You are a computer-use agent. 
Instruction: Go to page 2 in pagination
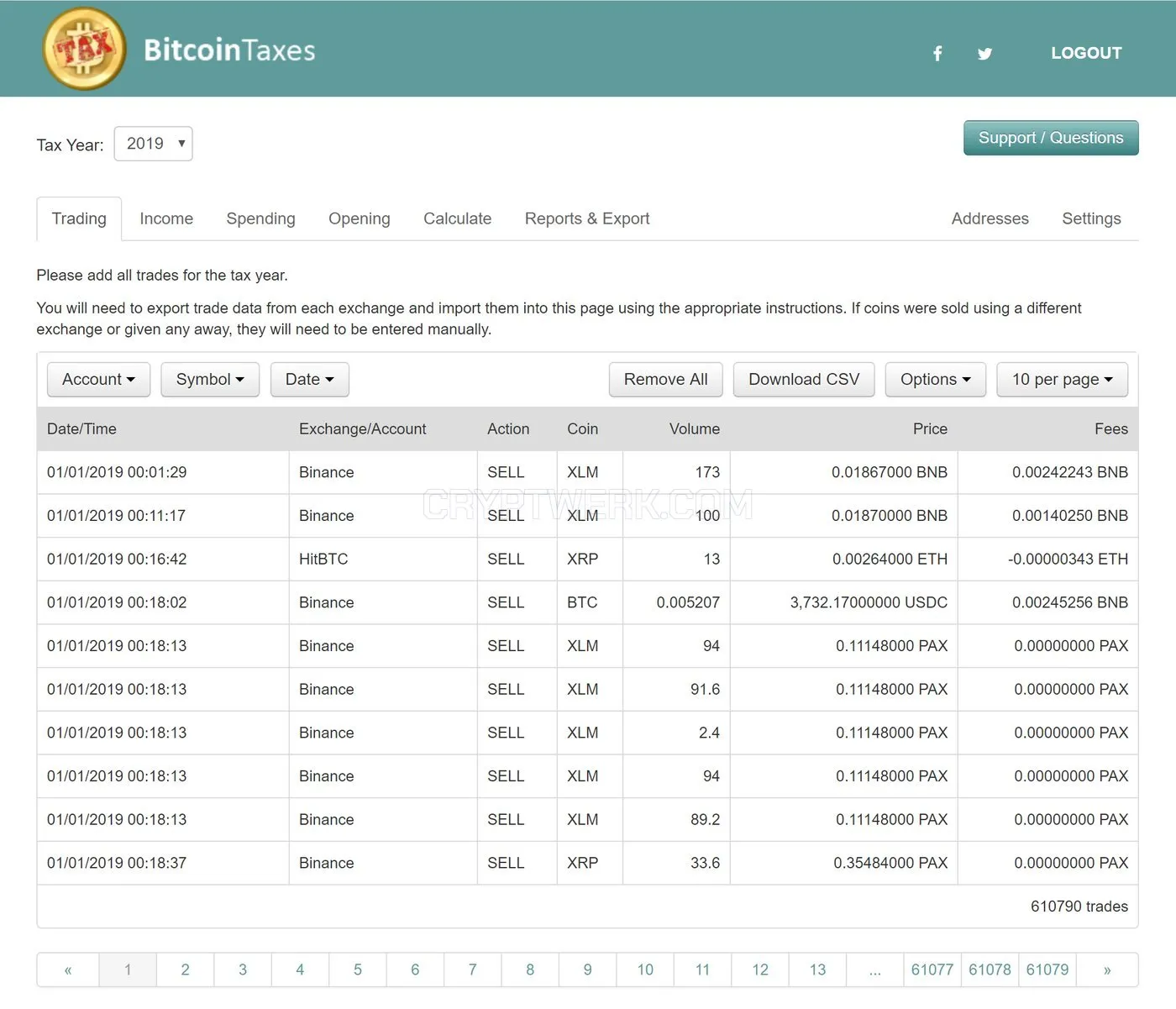185,970
